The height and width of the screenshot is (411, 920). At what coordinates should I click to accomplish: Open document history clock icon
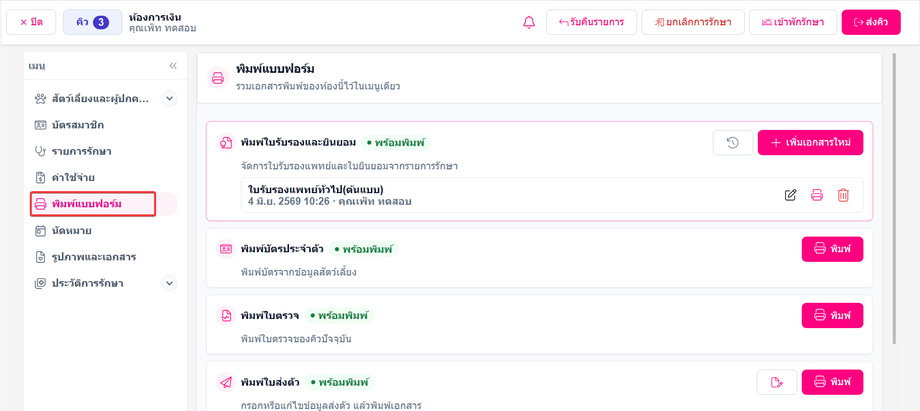tap(733, 143)
